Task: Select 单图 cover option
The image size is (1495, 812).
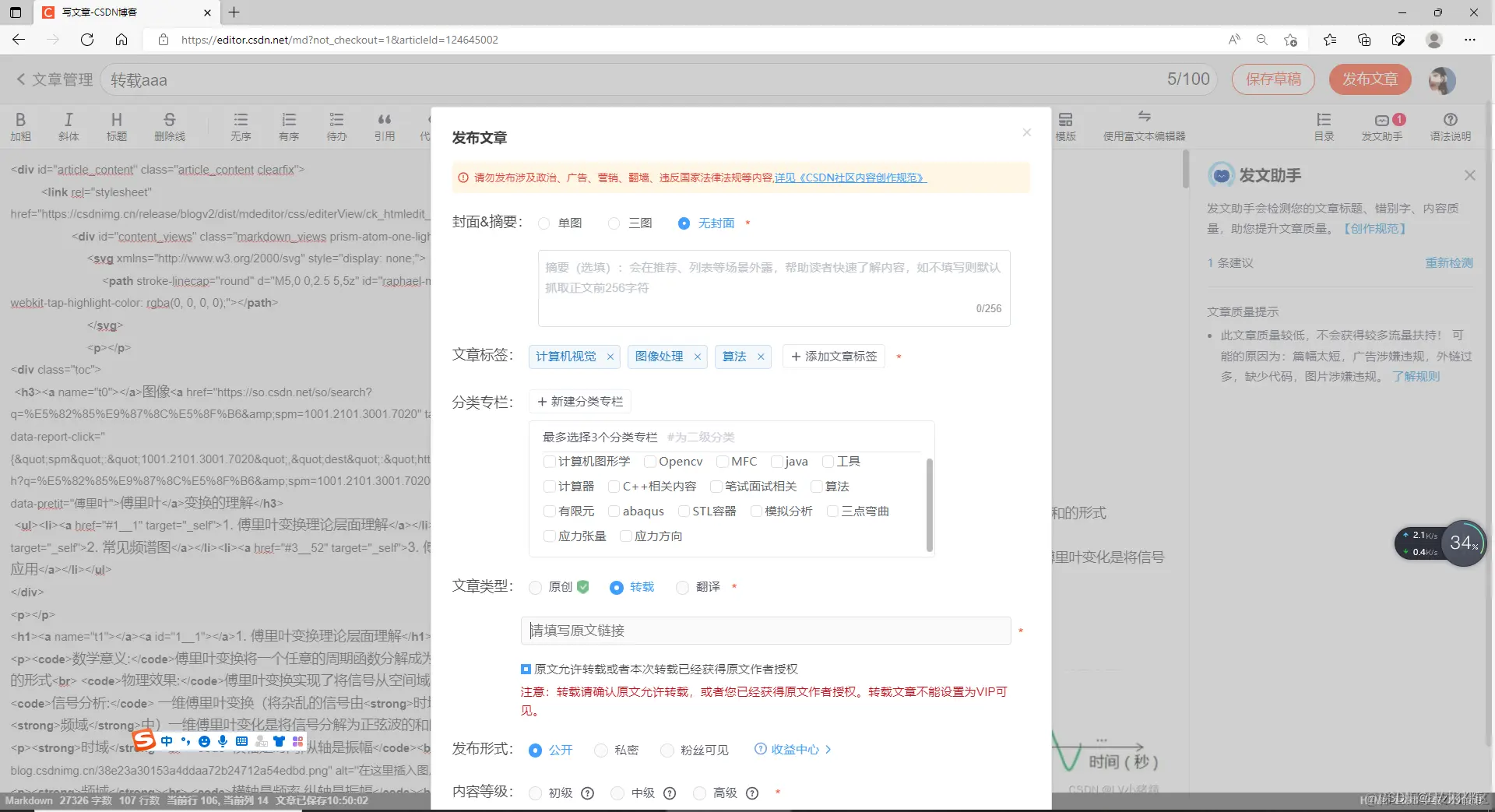Action: coord(544,223)
